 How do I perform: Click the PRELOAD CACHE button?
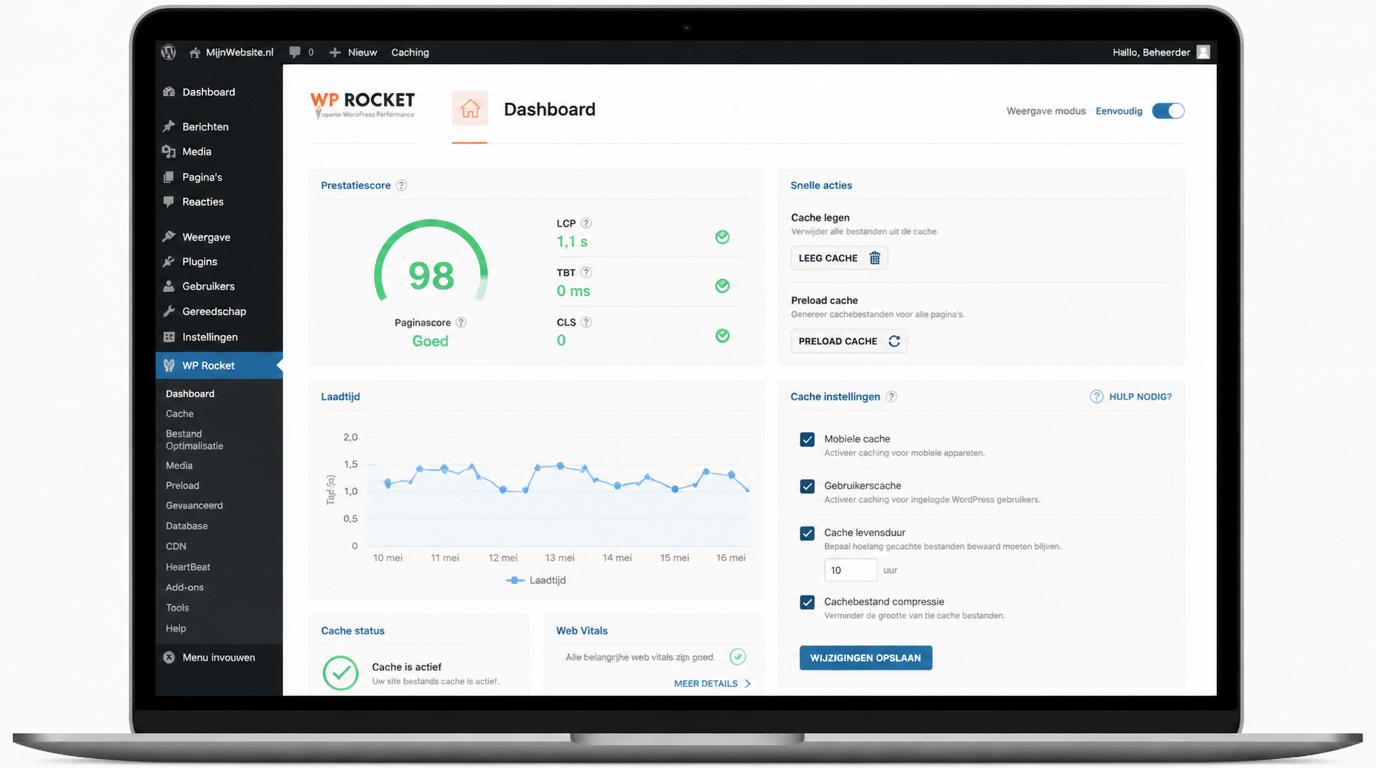point(849,341)
